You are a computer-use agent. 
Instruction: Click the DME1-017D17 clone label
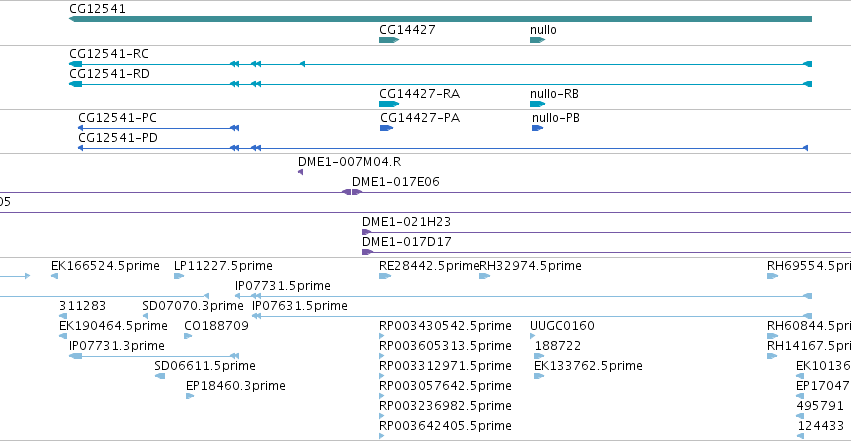(x=407, y=242)
